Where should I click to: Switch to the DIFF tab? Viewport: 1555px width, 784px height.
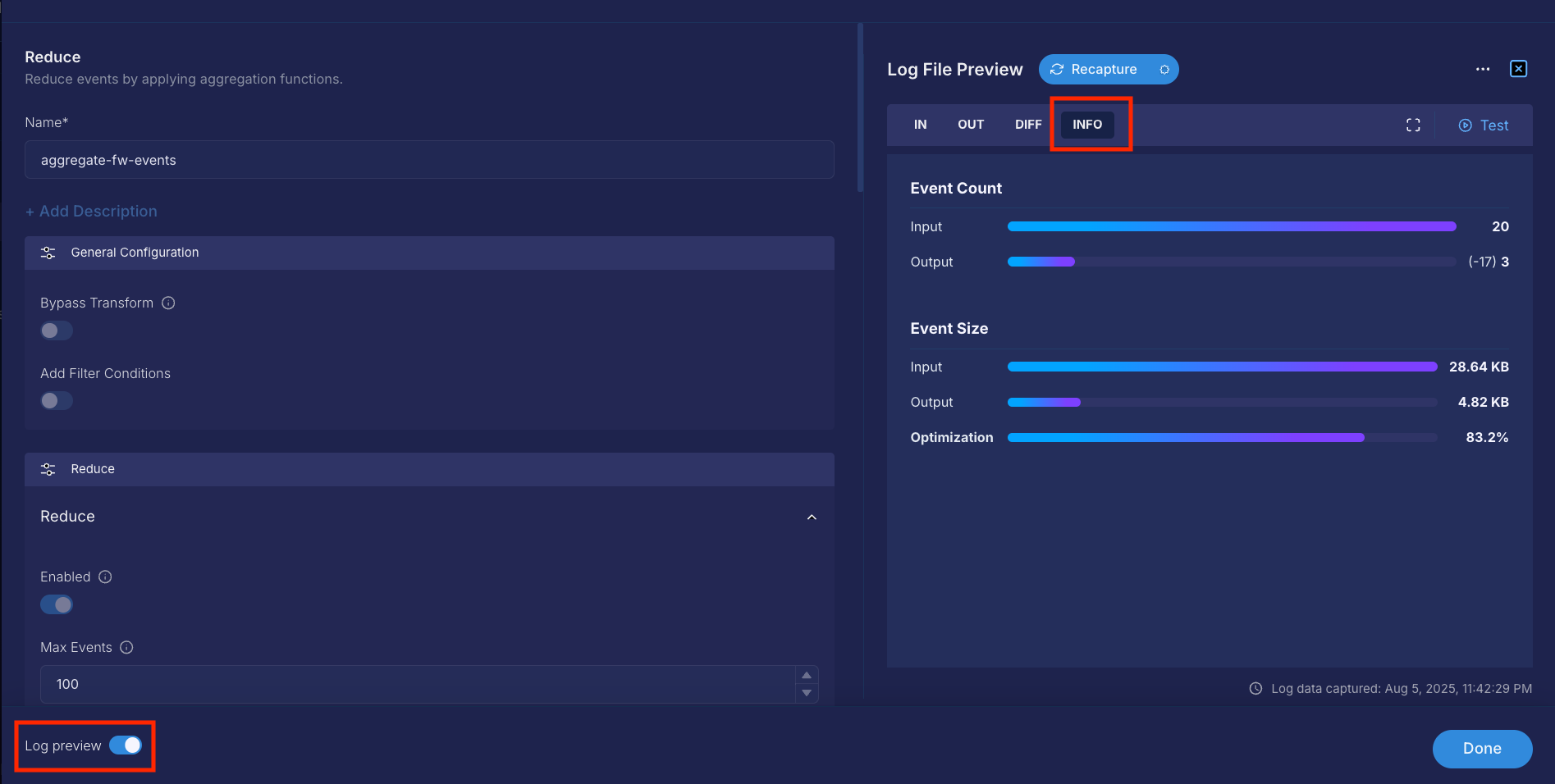click(1027, 125)
